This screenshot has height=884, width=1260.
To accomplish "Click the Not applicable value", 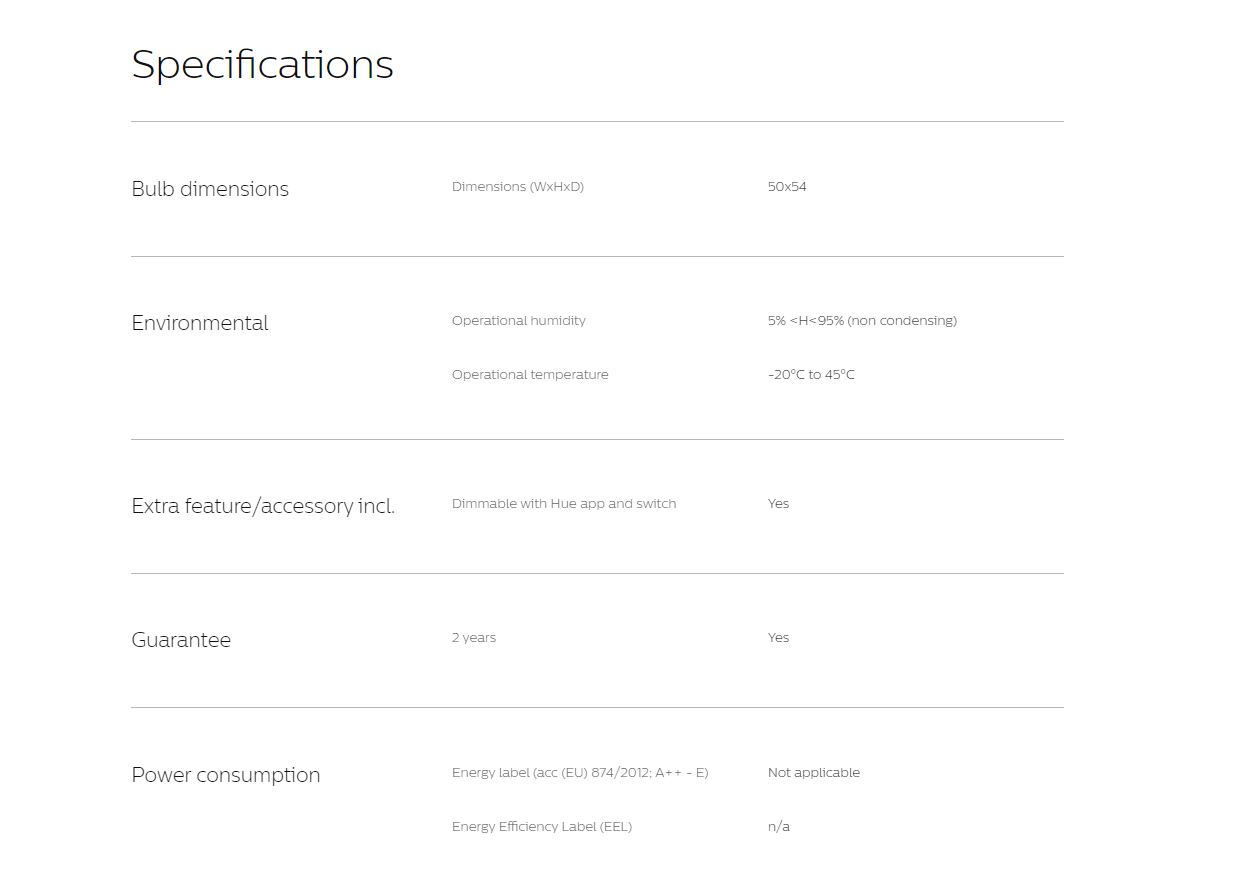I will 813,773.
